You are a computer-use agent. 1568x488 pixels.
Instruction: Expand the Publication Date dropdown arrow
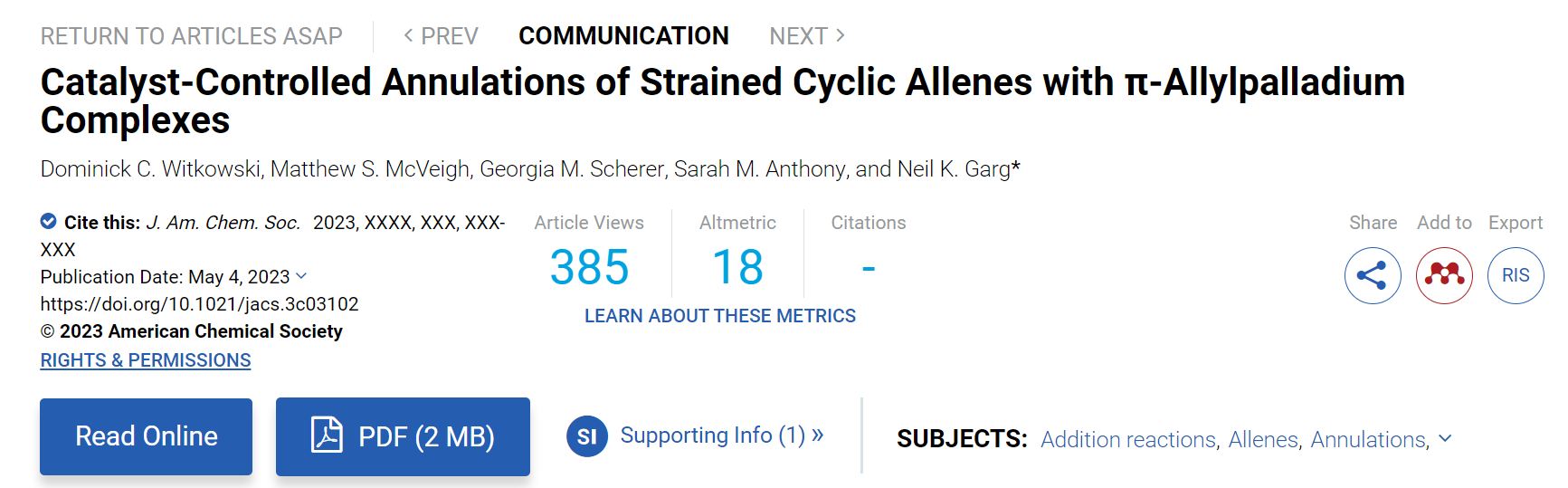[x=301, y=276]
